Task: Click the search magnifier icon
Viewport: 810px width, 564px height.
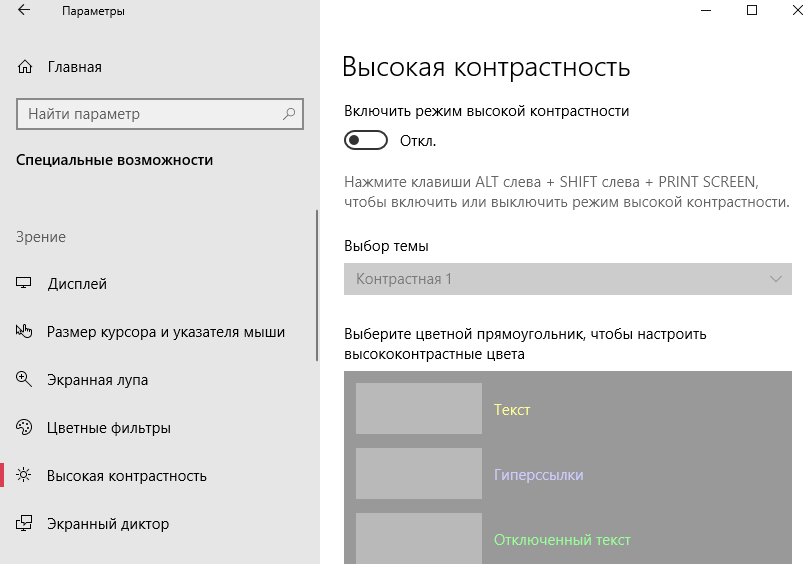Action: coord(290,114)
